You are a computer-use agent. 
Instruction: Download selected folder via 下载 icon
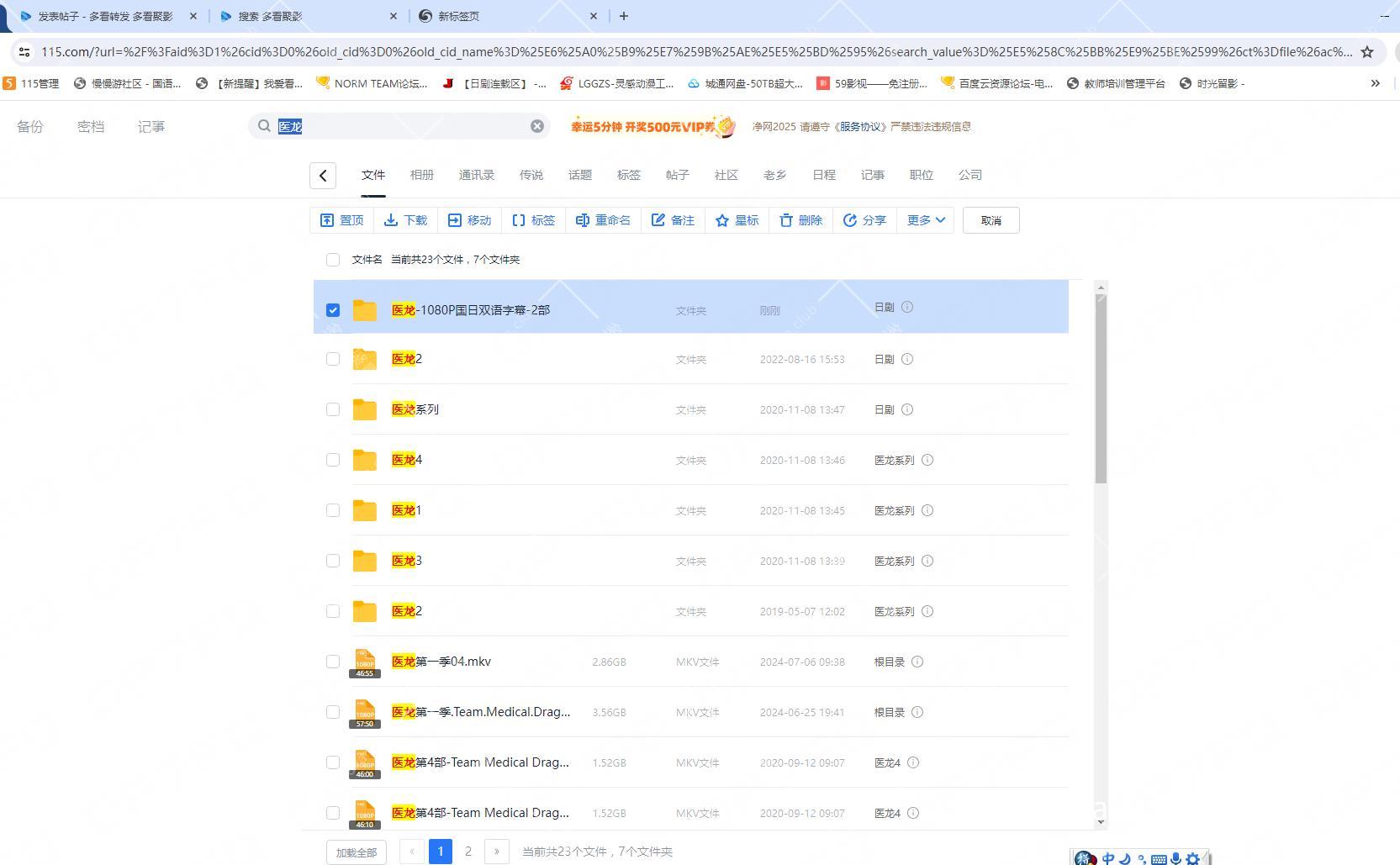(x=406, y=220)
